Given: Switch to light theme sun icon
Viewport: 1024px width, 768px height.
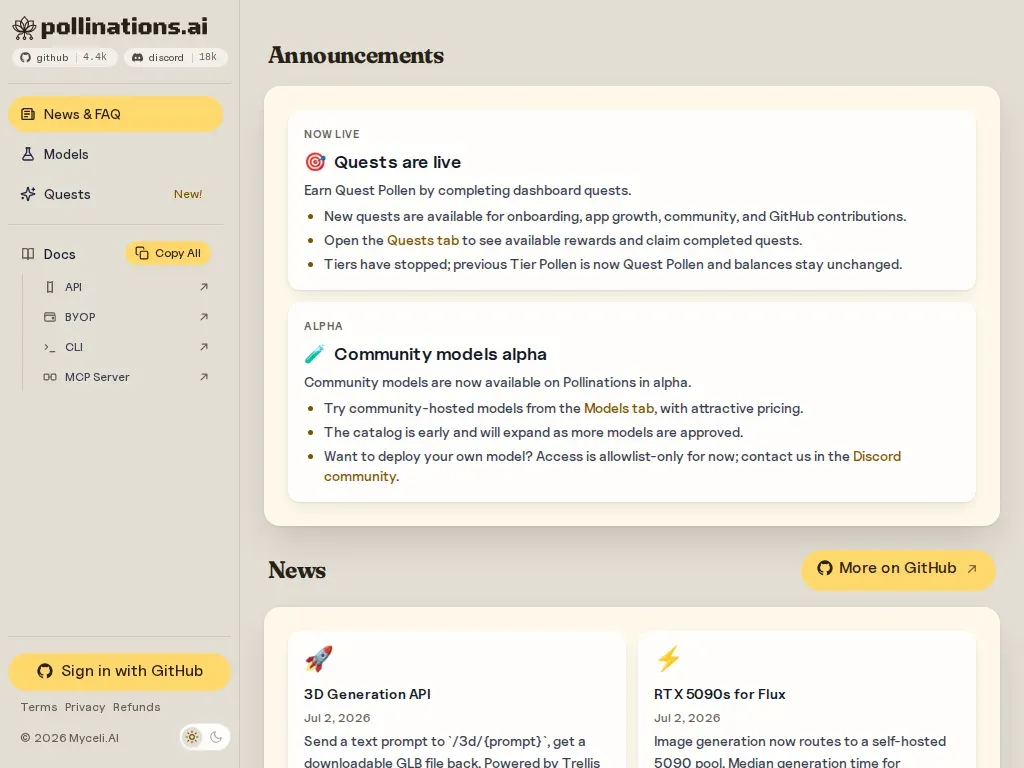Looking at the screenshot, I should (x=192, y=737).
